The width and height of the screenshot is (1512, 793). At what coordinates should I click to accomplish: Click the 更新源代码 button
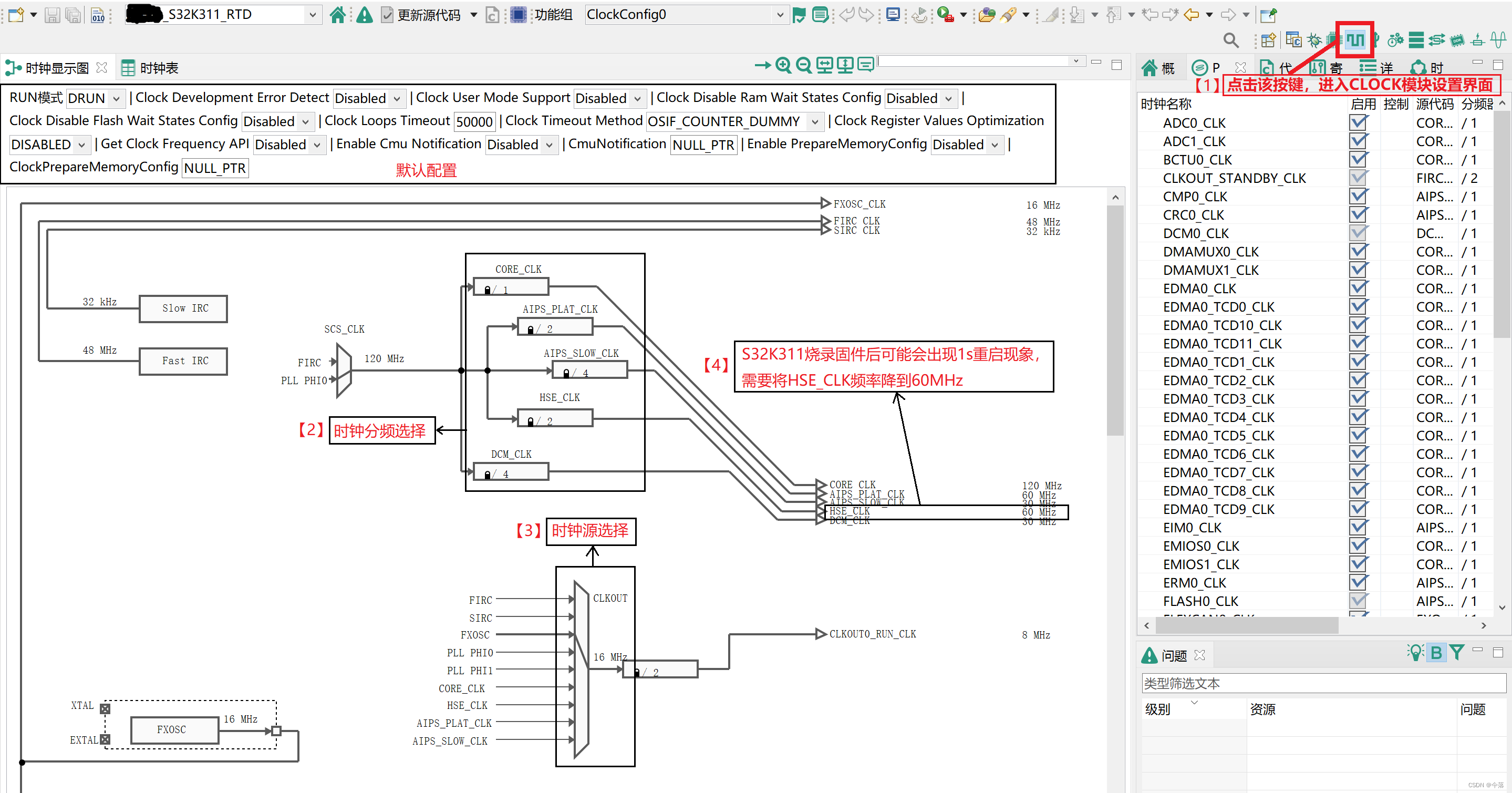click(429, 15)
